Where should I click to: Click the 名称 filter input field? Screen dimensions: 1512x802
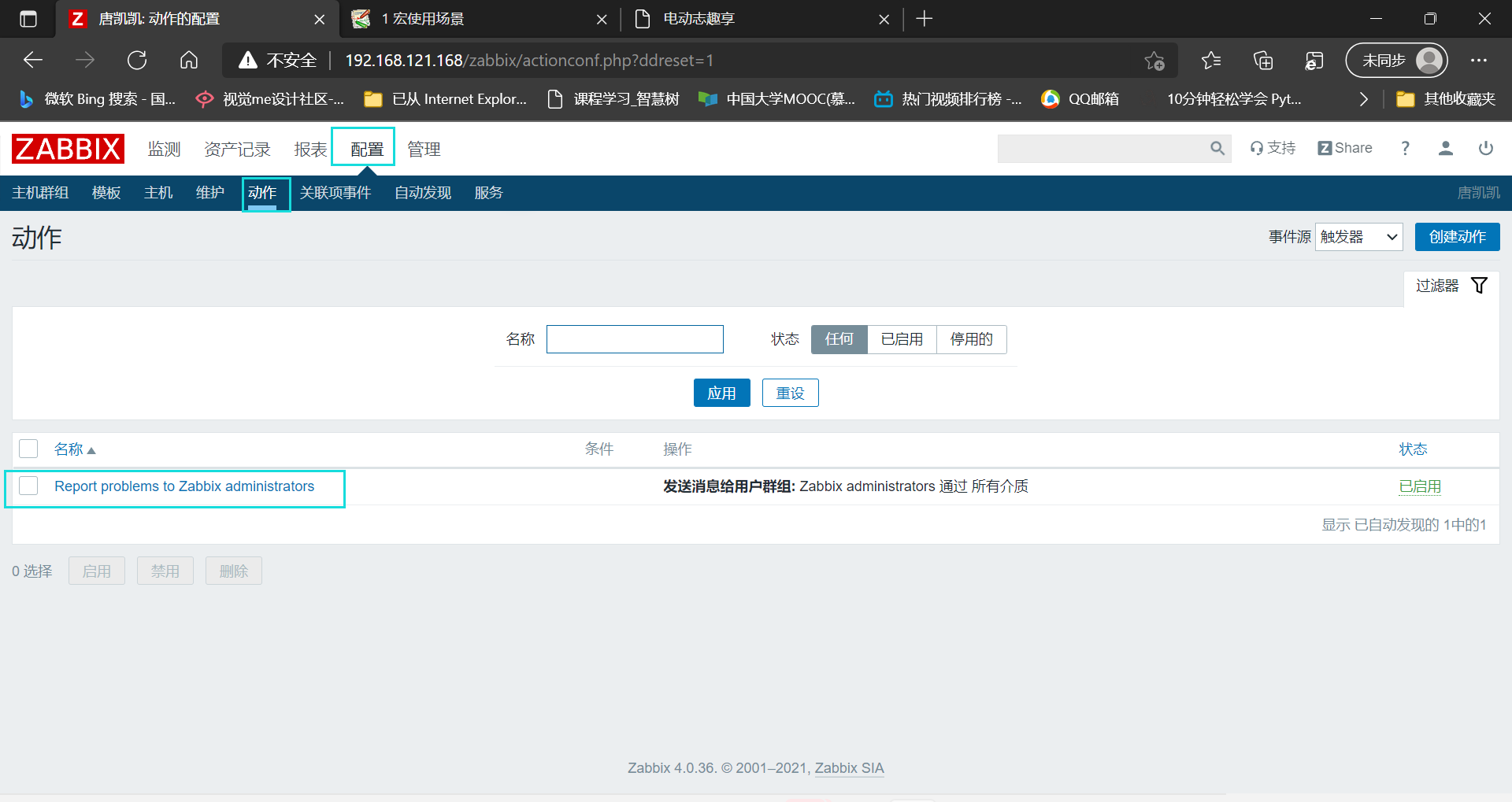(x=635, y=339)
